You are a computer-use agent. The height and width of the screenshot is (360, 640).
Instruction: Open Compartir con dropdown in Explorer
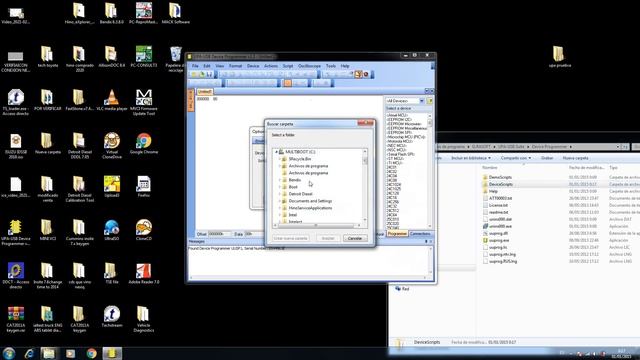coord(516,158)
